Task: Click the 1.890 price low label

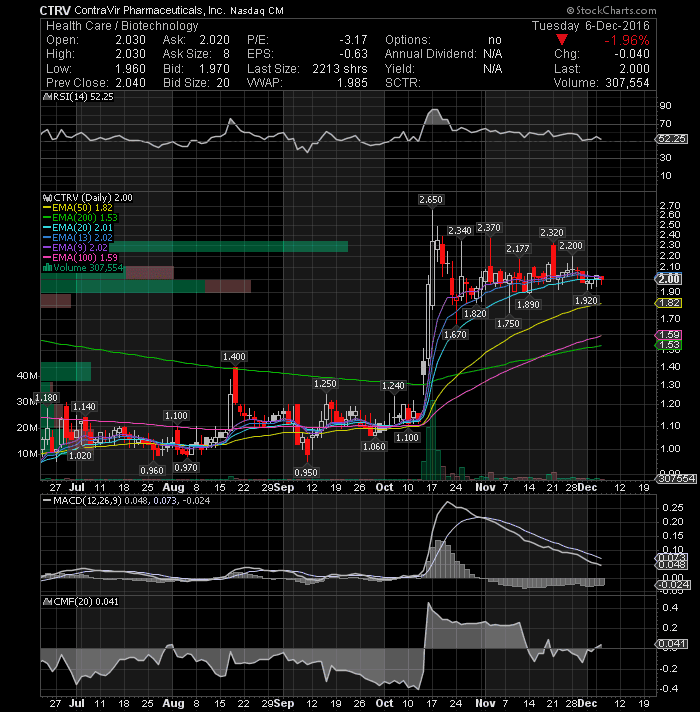Action: pos(528,305)
